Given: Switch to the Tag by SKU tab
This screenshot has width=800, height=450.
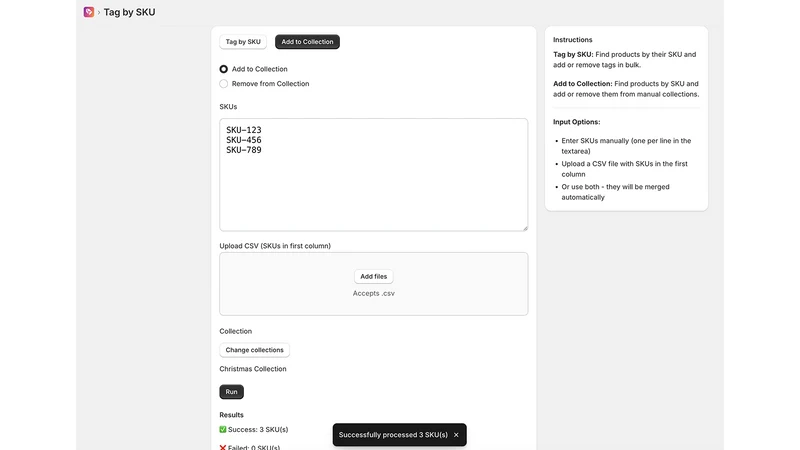Looking at the screenshot, I should (x=243, y=42).
